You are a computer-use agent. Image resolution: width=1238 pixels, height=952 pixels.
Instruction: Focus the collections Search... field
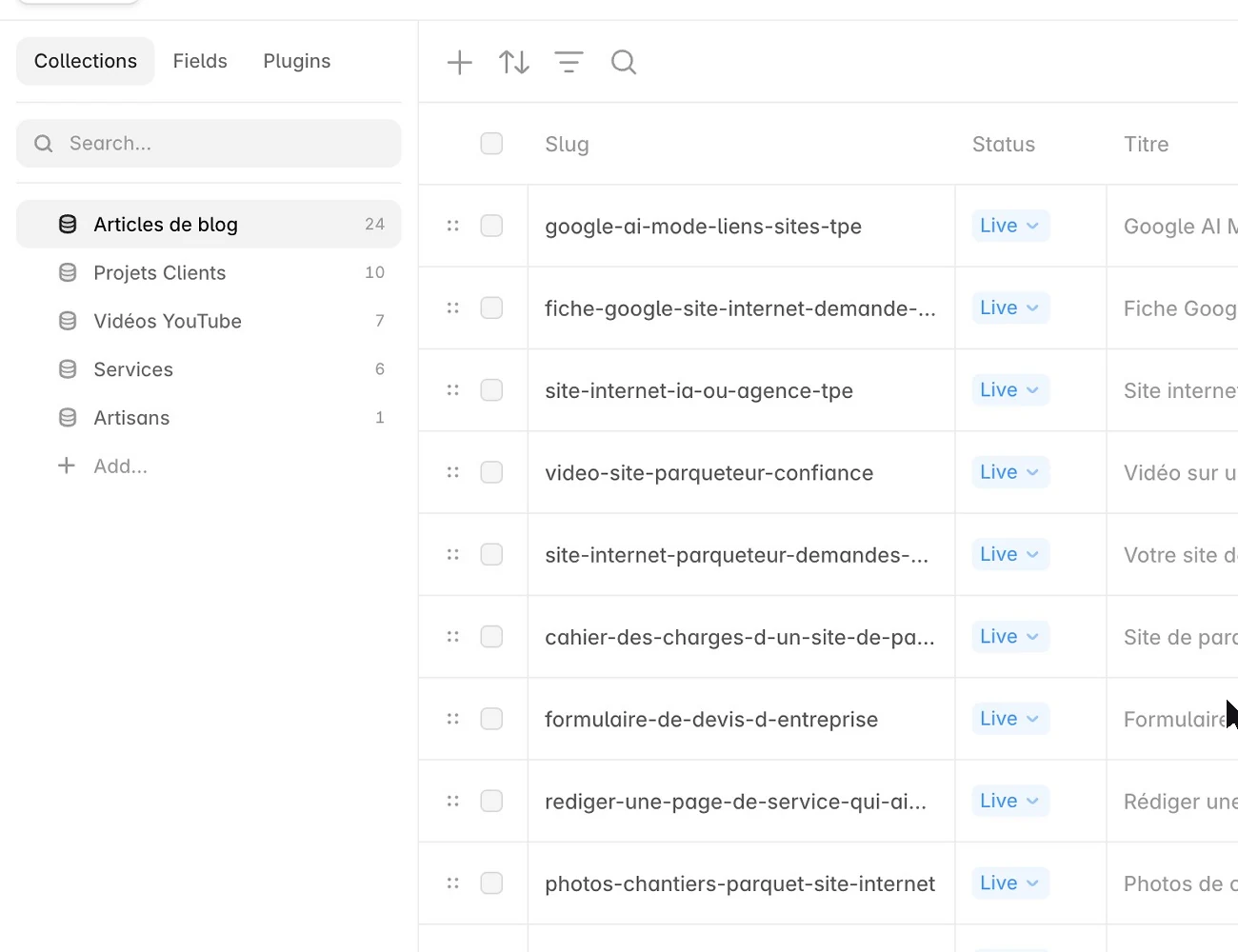tap(209, 144)
